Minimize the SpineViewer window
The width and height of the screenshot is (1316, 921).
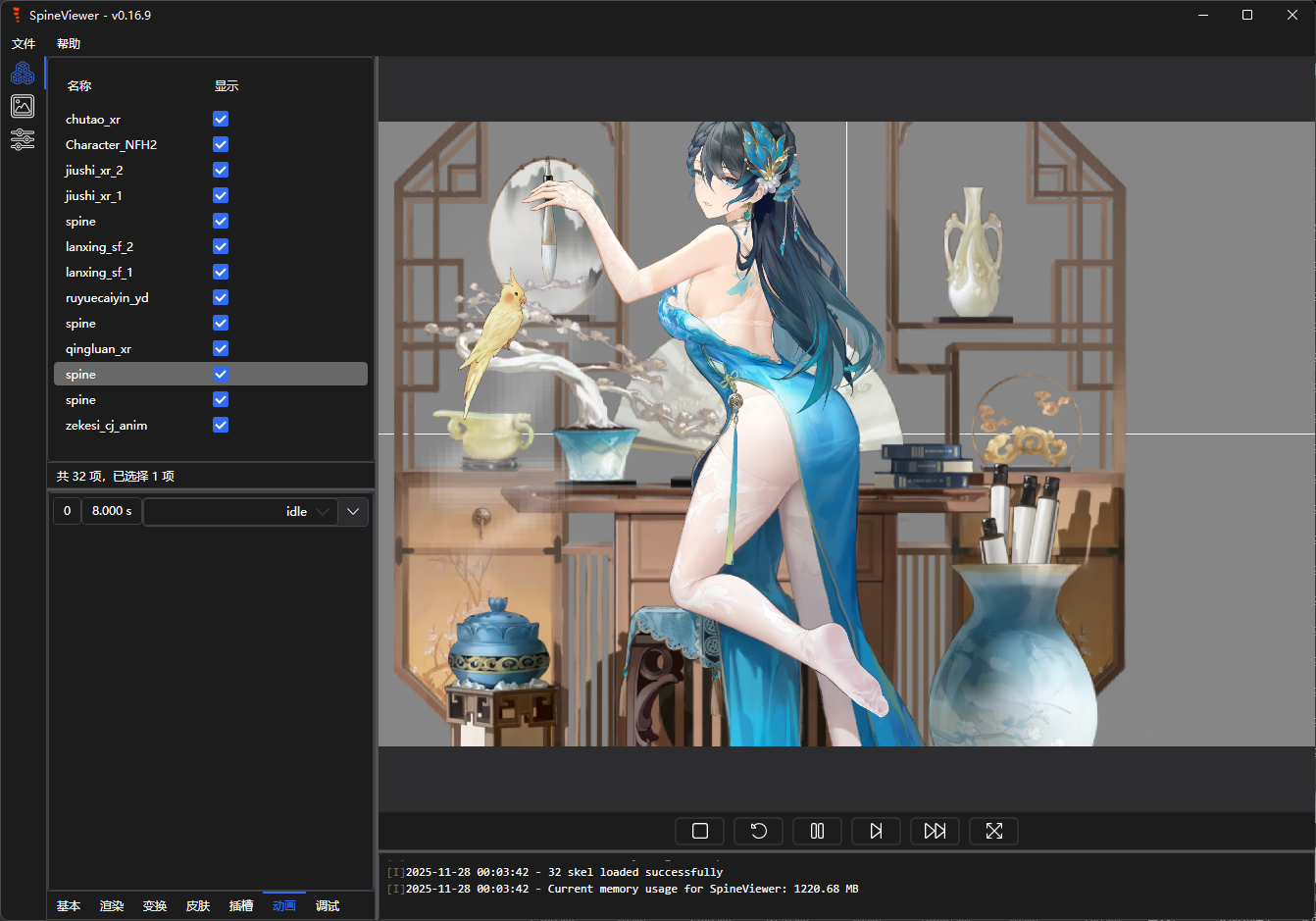coord(1203,15)
